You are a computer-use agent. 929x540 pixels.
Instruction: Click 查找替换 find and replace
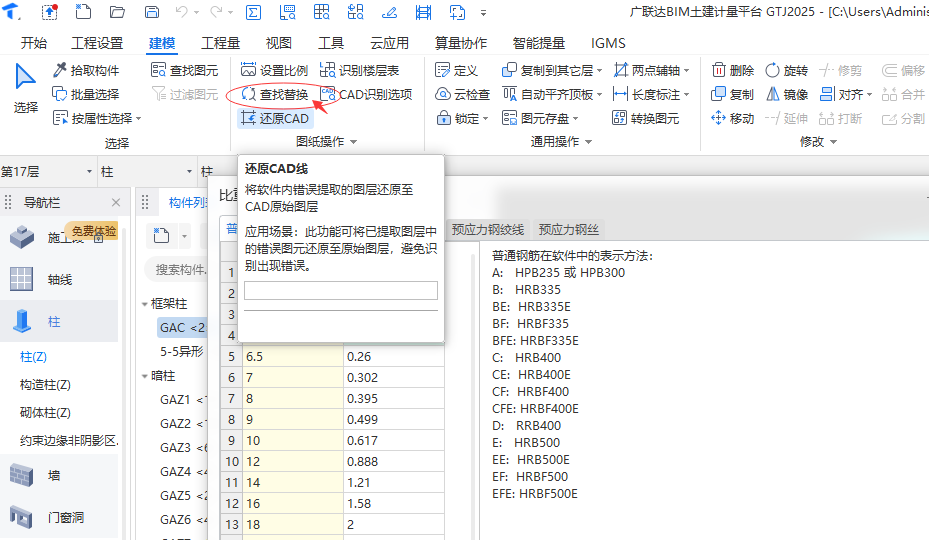pos(274,94)
